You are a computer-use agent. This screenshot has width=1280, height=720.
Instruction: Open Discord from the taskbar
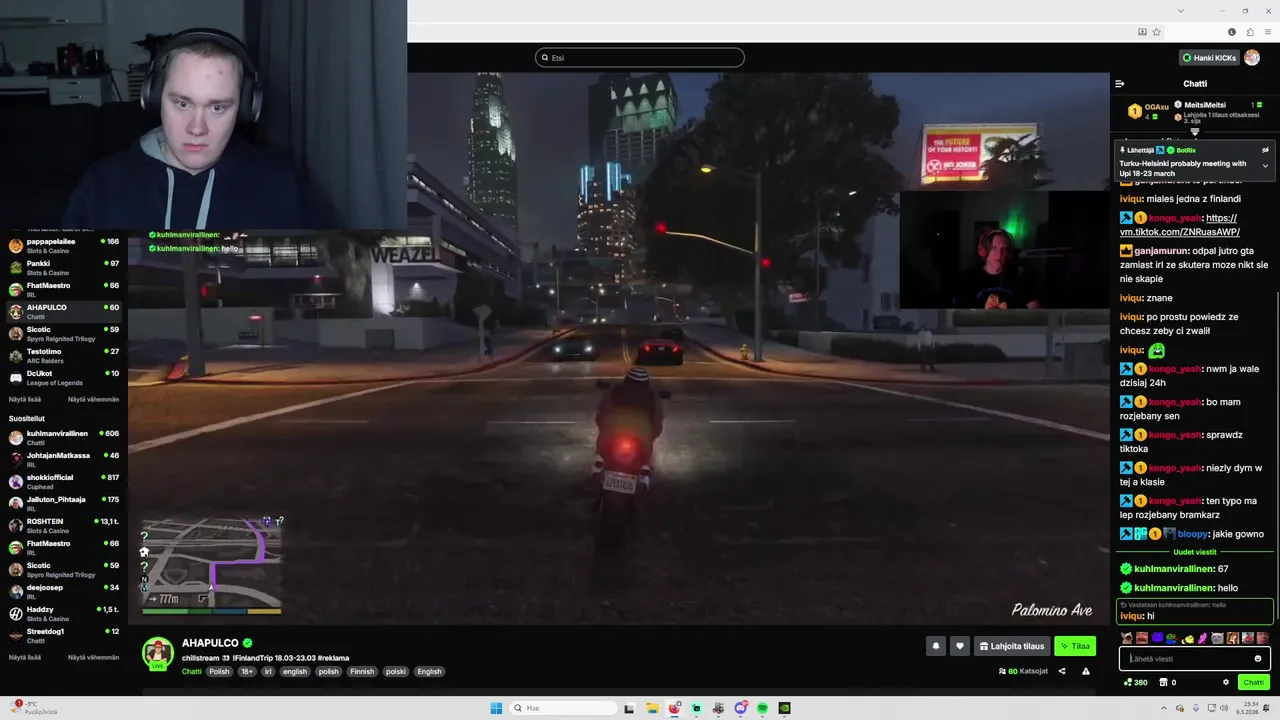[740, 708]
